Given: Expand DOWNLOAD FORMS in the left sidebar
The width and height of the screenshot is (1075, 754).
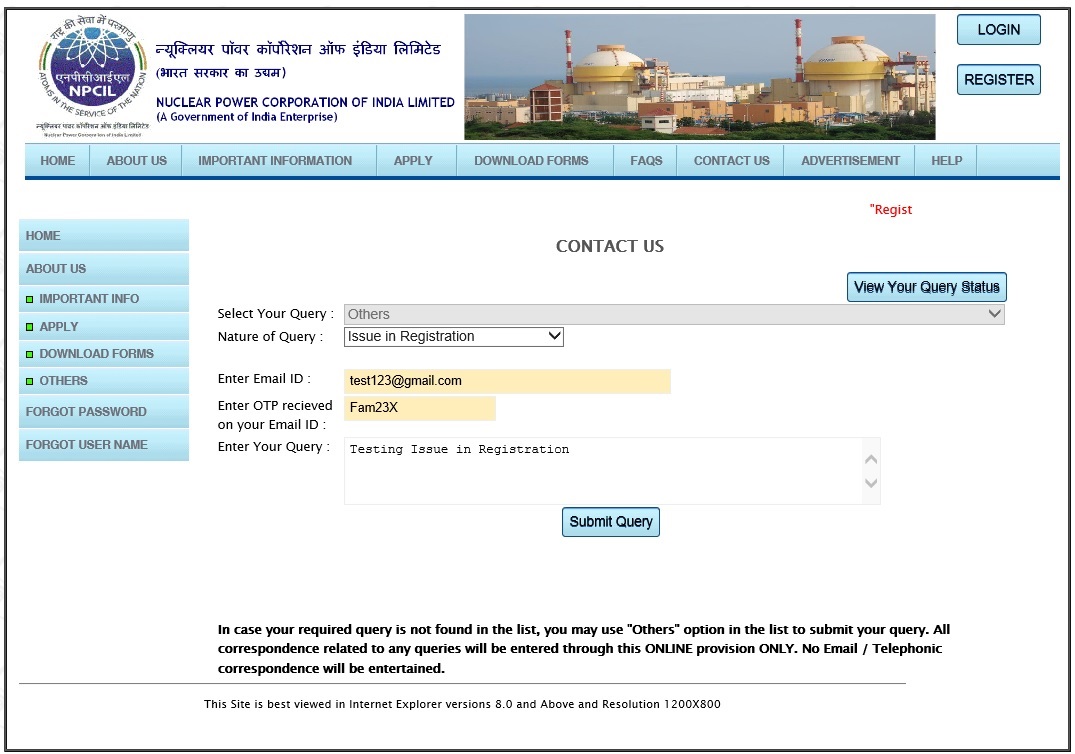Looking at the screenshot, I should pos(104,354).
